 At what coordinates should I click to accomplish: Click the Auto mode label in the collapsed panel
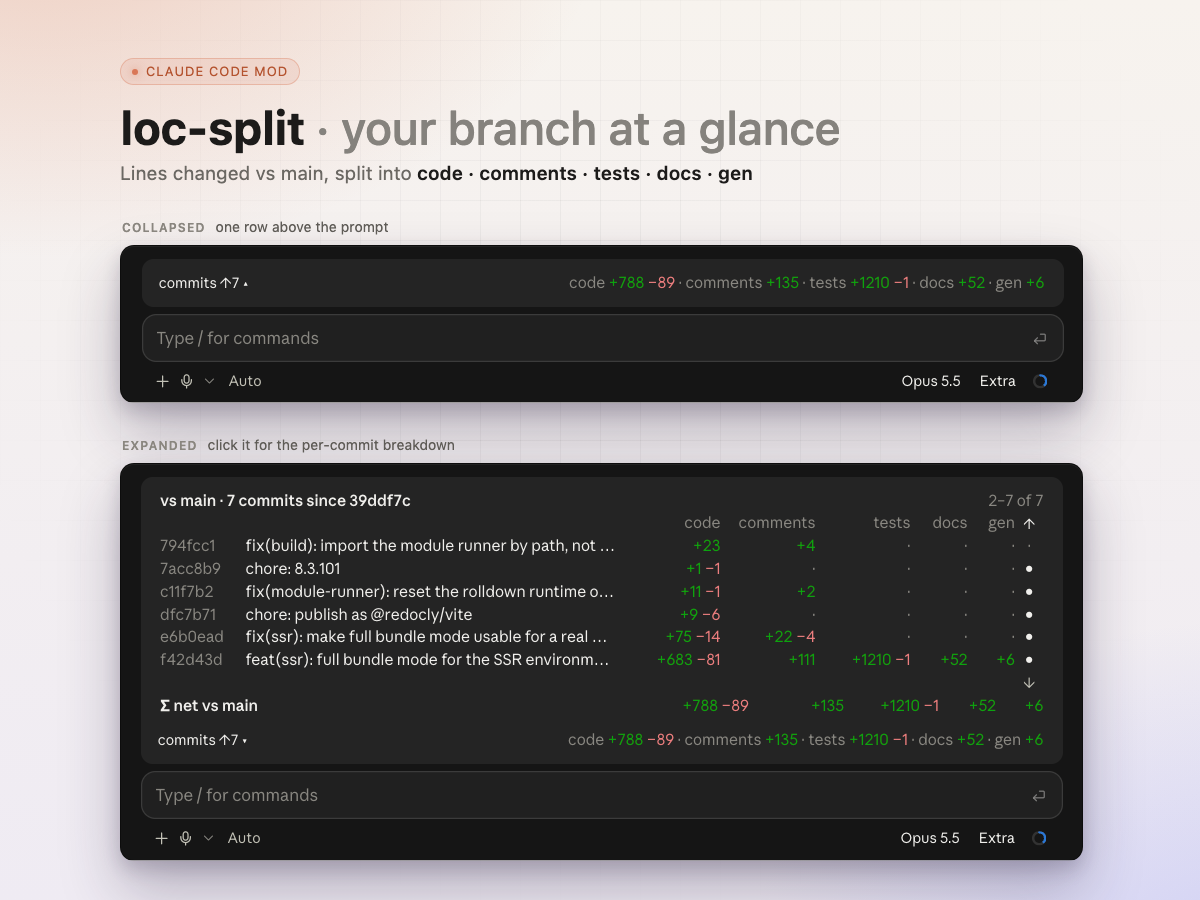[x=245, y=381]
